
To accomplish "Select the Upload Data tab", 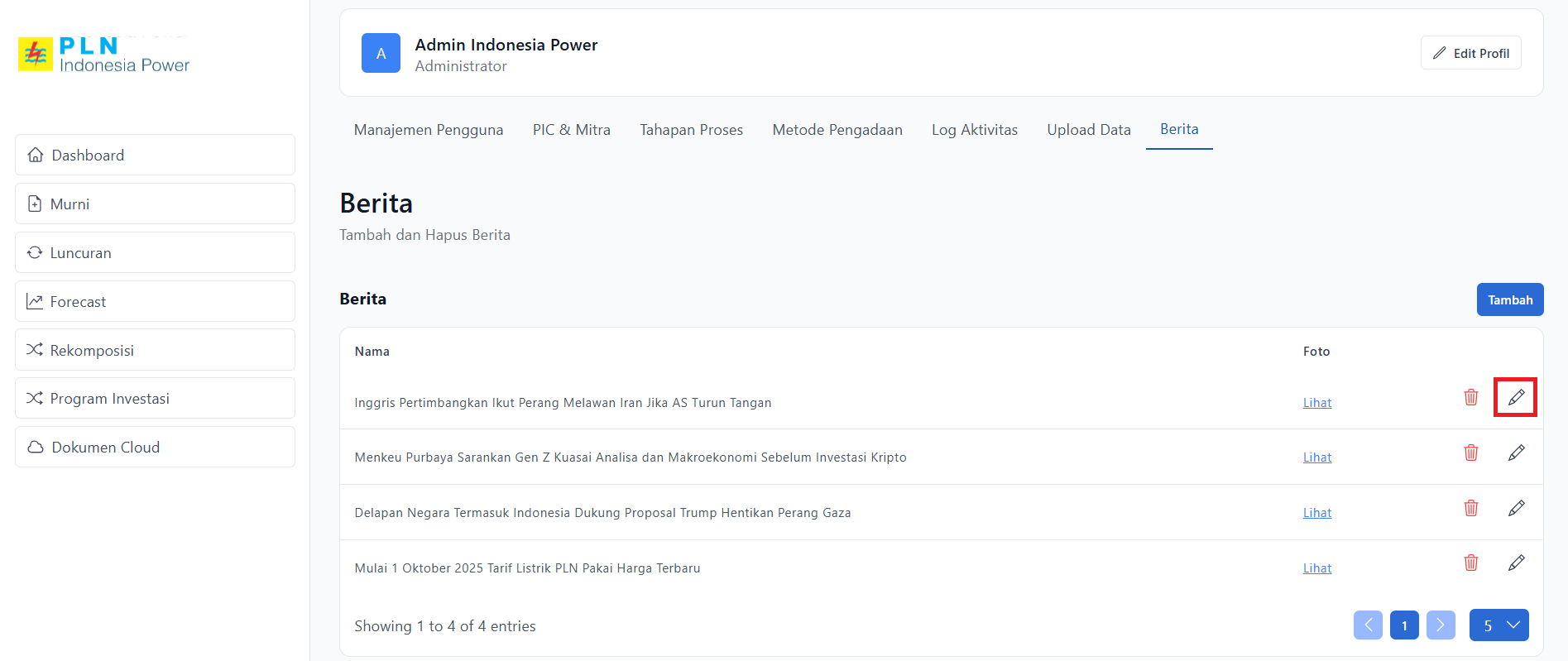I will tap(1088, 130).
